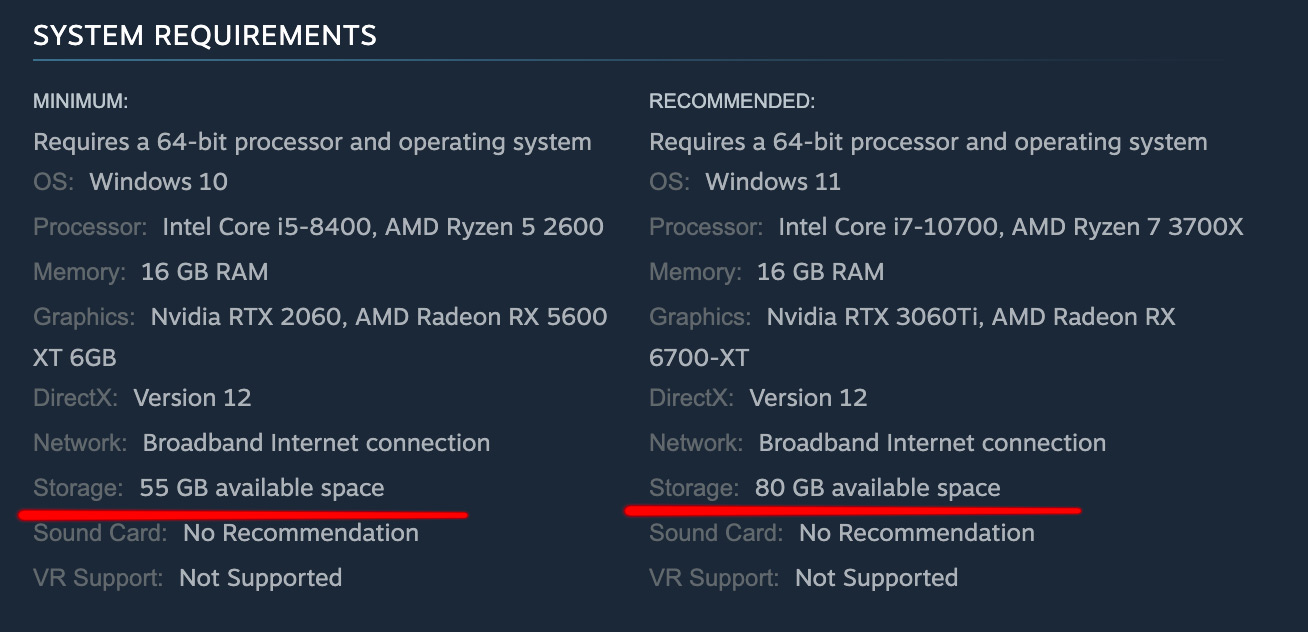This screenshot has height=632, width=1308.
Task: Click recommended processor Intel Core i7-10700 text
Action: (x=887, y=227)
